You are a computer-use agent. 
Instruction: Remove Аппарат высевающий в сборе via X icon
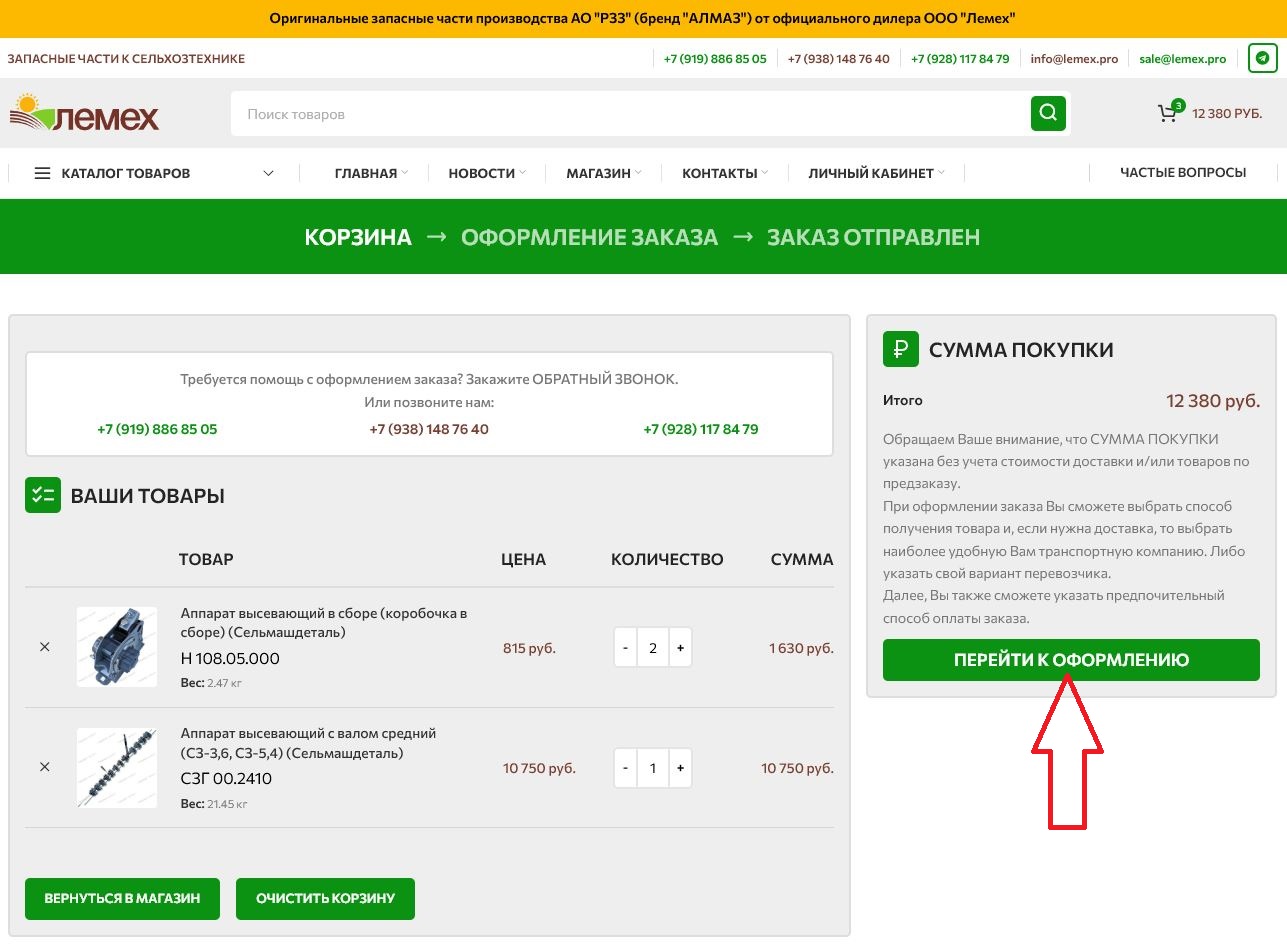[44, 647]
